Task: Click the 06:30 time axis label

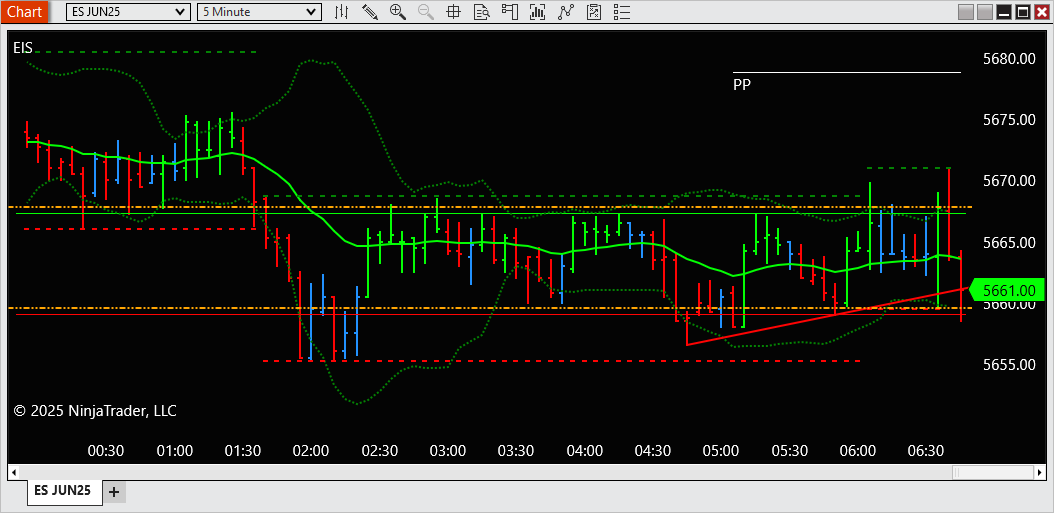Action: point(926,450)
